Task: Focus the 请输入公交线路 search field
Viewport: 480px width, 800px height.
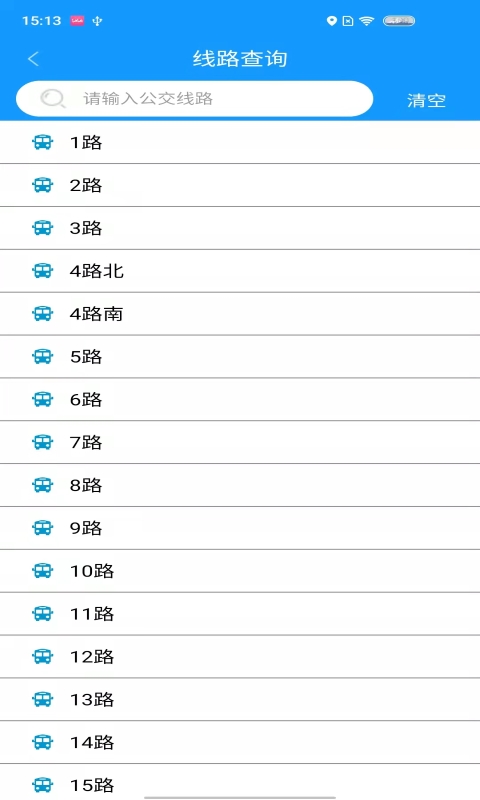Action: 194,98
